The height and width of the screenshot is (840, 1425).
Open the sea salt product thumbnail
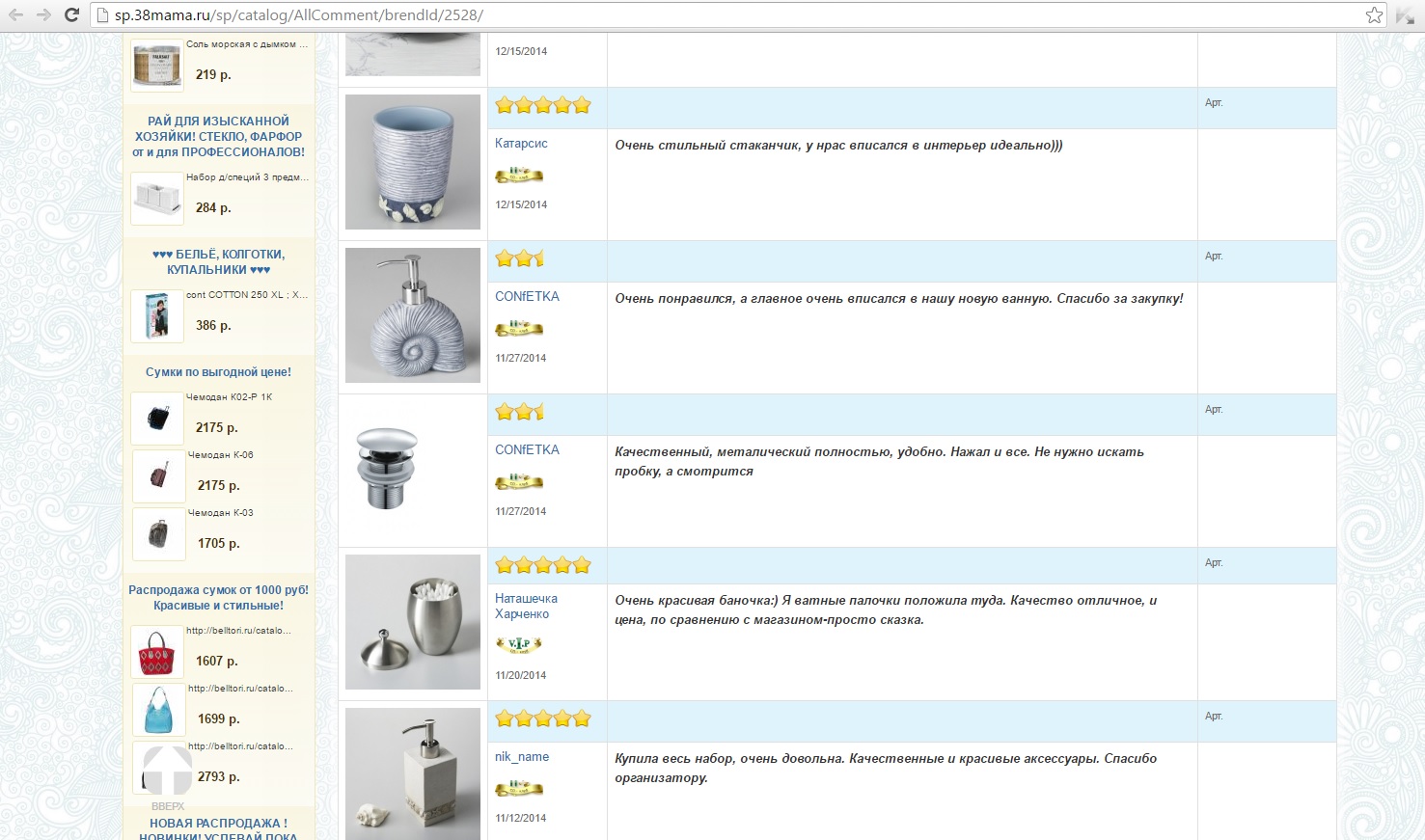point(156,66)
